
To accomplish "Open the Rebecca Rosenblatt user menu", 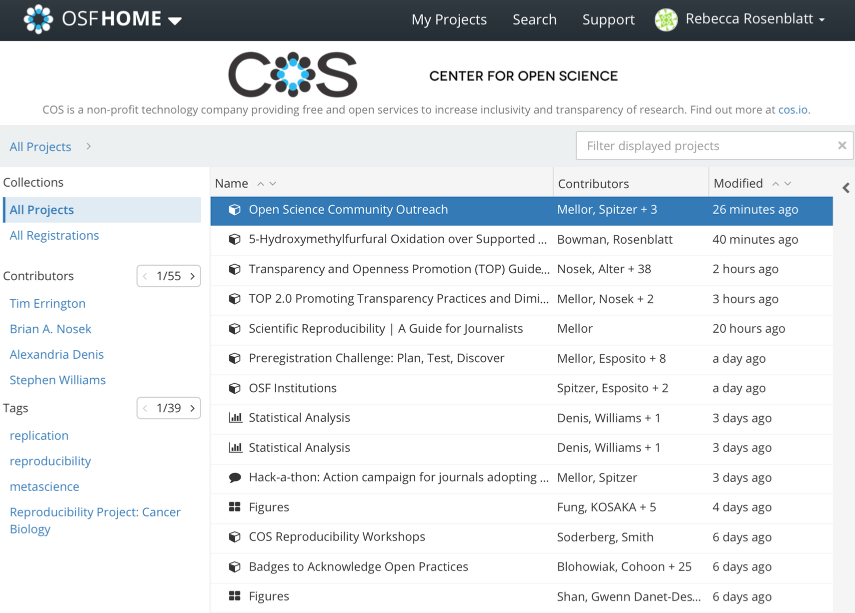I will [755, 19].
